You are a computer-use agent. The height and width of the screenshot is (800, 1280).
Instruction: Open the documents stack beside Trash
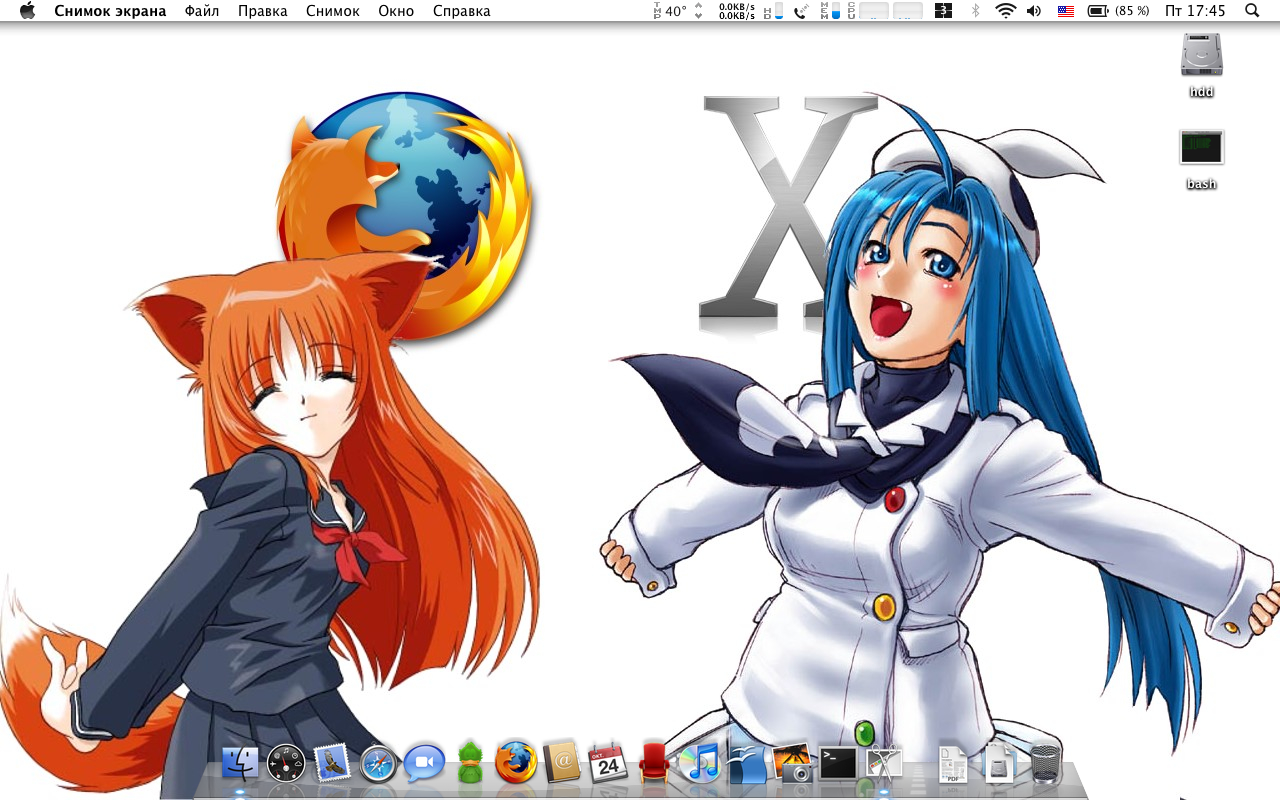pyautogui.click(x=999, y=764)
